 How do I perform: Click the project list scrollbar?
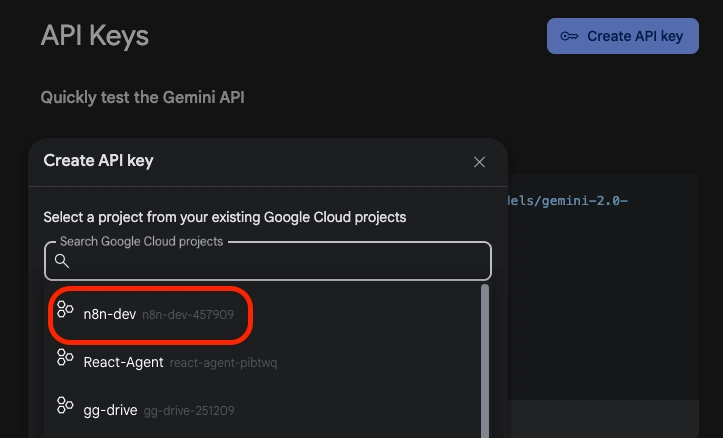485,361
